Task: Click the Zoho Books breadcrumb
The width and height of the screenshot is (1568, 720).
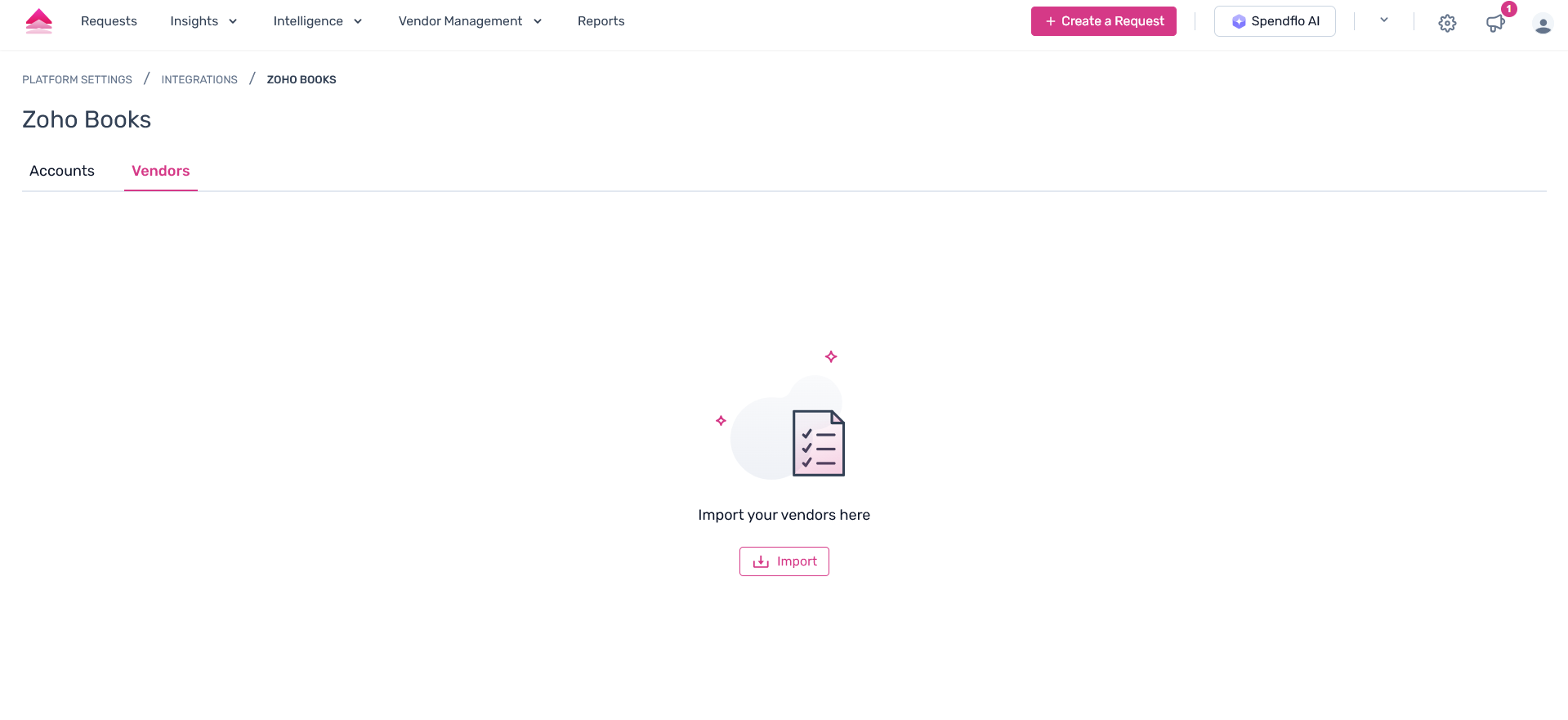Action: (x=302, y=79)
